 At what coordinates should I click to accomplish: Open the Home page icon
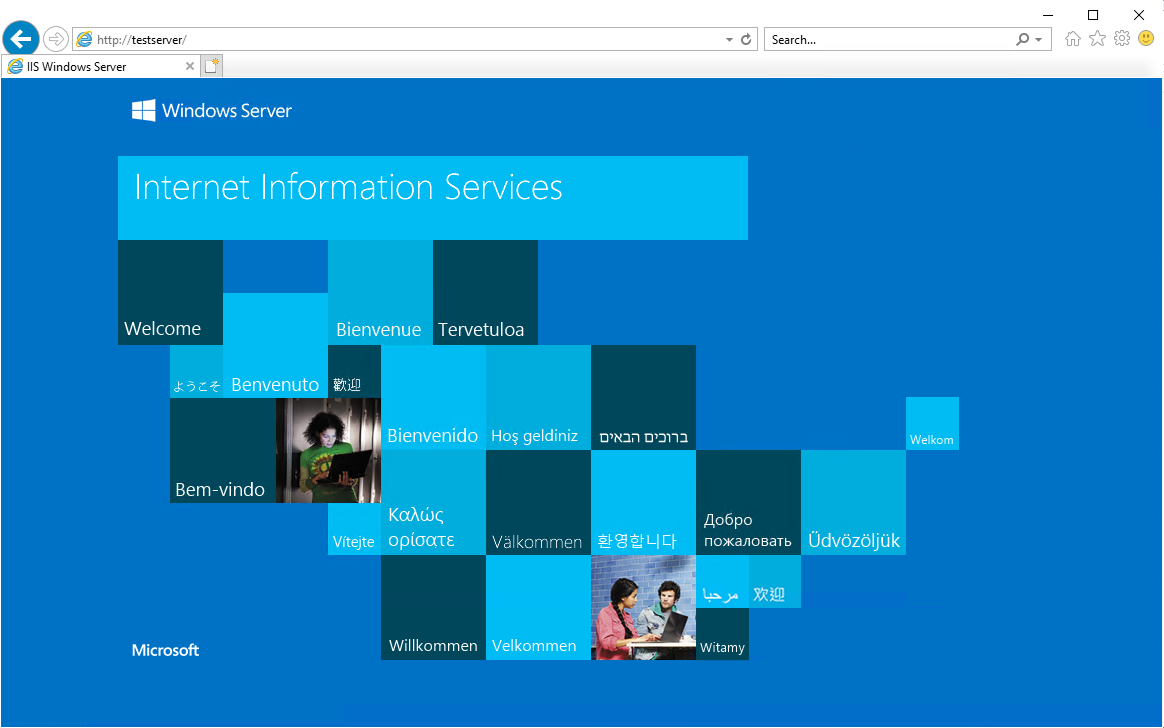click(1073, 39)
